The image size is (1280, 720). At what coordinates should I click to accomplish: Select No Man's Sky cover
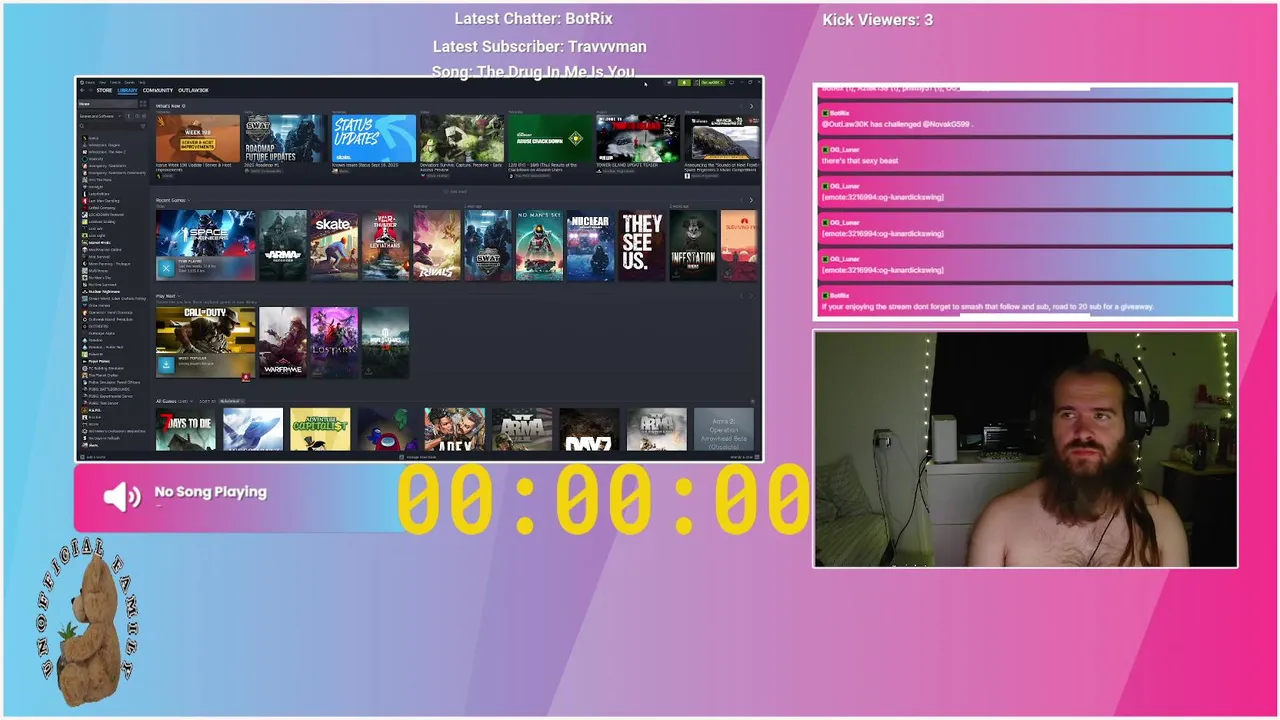coord(540,245)
